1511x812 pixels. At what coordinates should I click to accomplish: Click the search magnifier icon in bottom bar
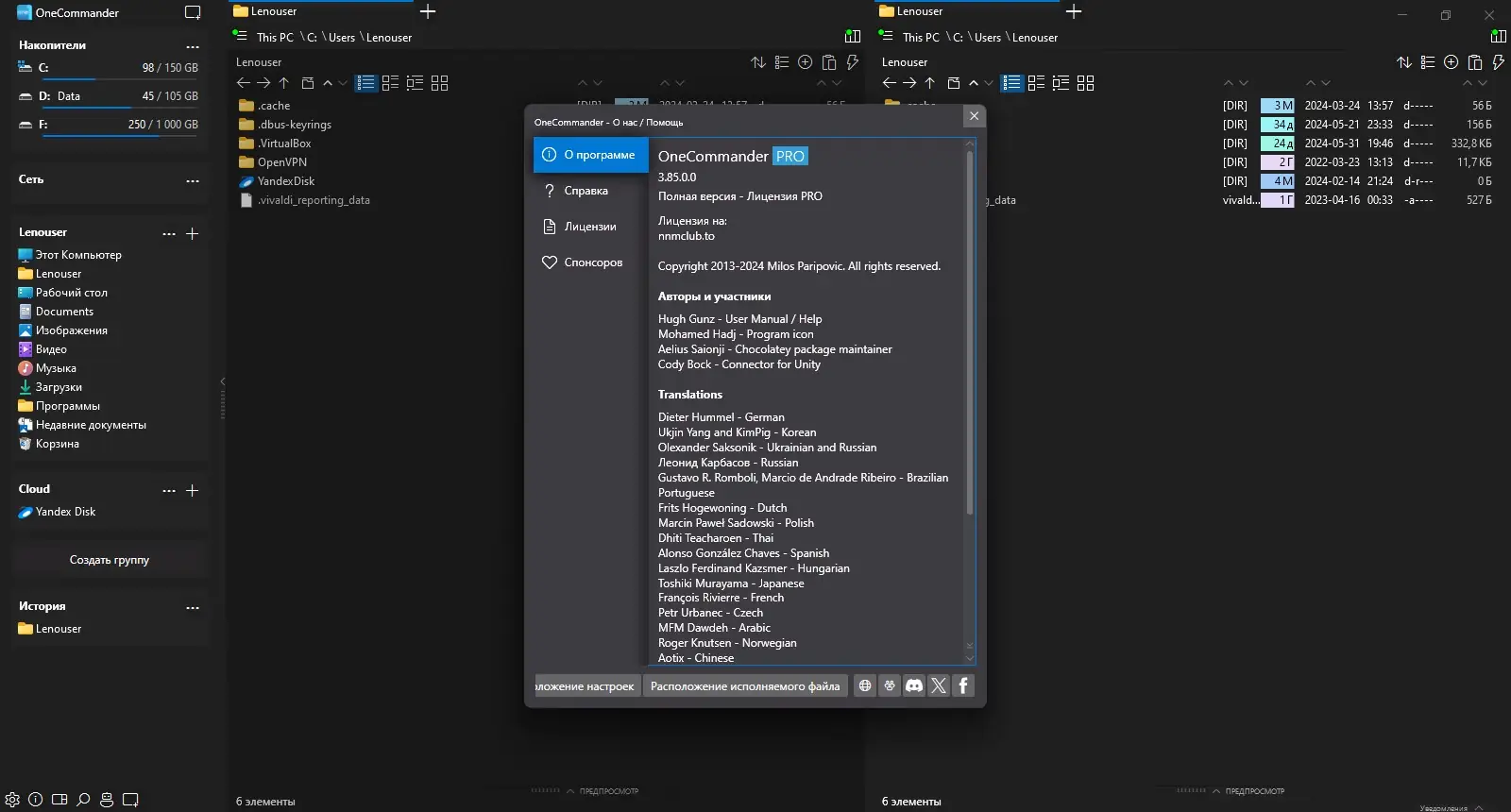point(83,800)
